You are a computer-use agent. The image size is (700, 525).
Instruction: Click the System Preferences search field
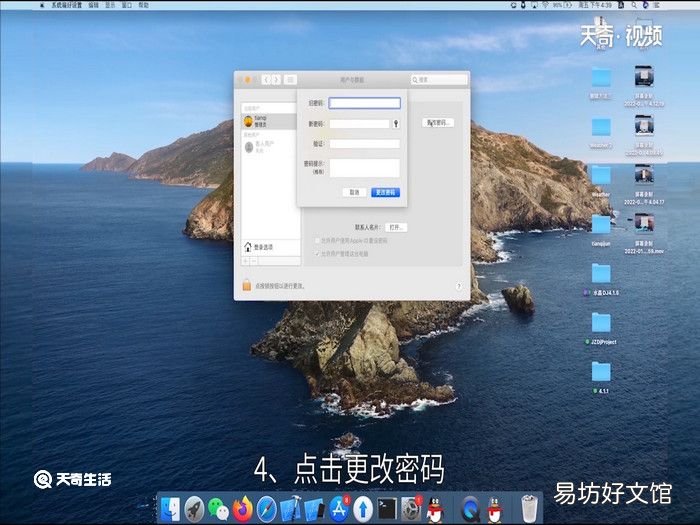(439, 79)
